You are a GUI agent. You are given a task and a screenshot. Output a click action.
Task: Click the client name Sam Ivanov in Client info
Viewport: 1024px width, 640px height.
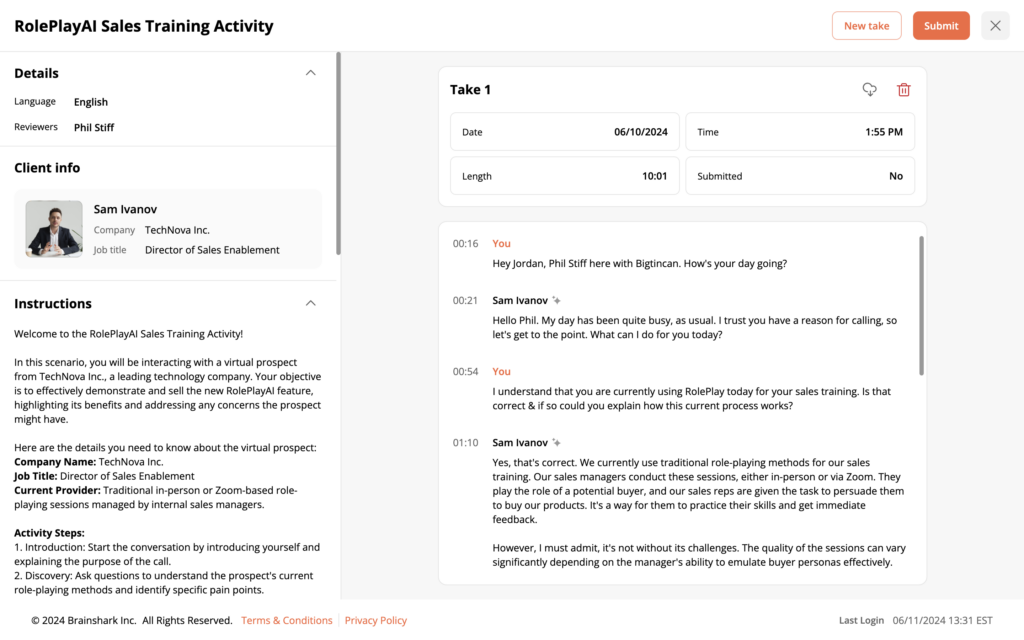point(125,209)
